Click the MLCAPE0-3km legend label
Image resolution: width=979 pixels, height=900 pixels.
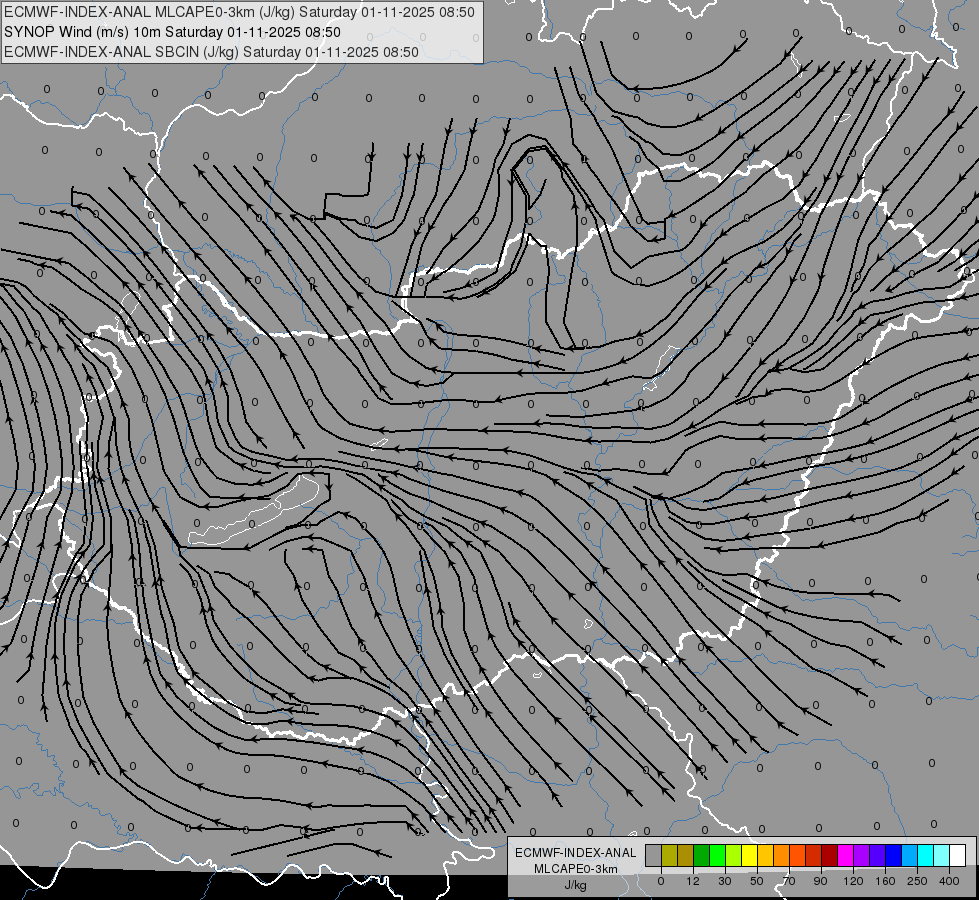576,869
